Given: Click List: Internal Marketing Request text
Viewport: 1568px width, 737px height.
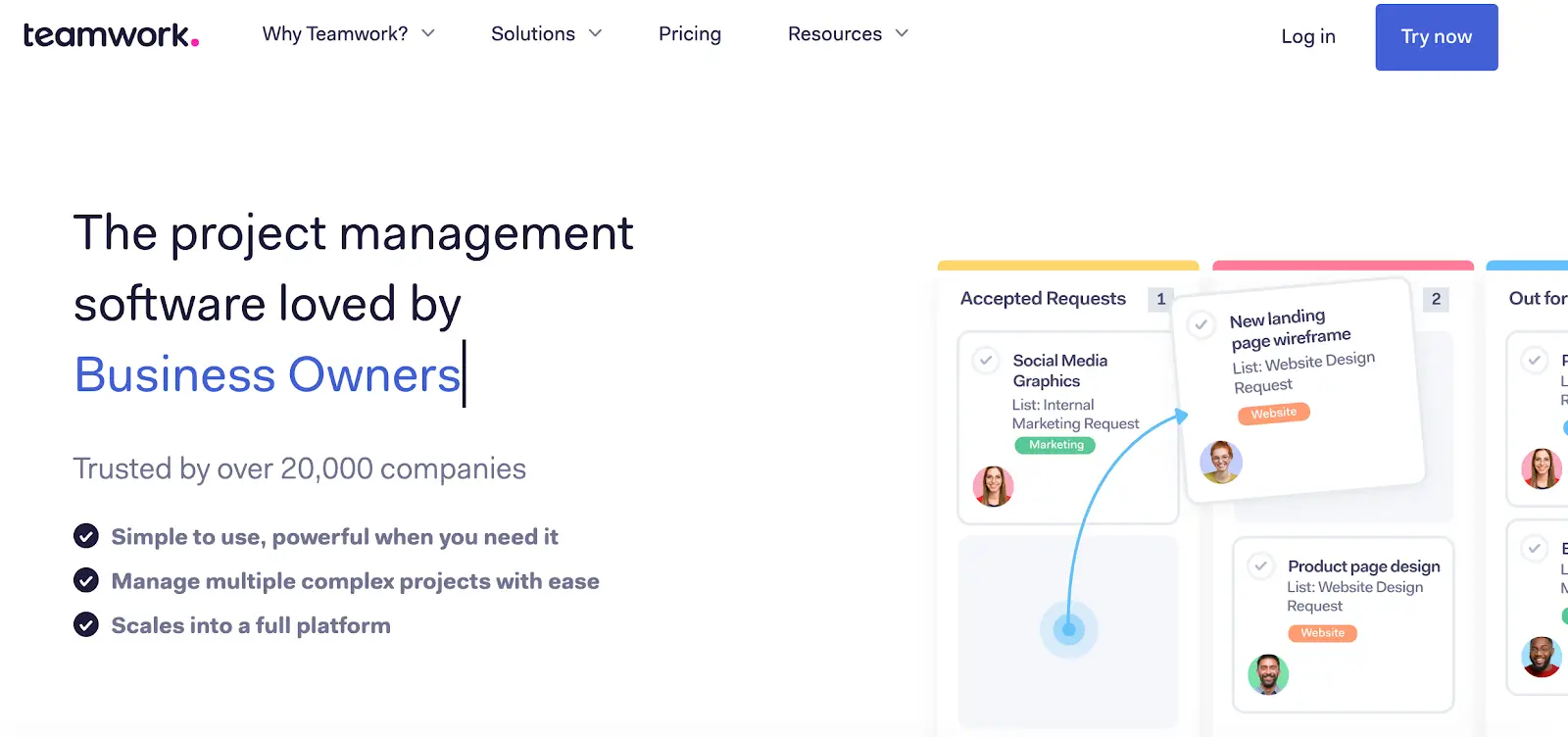Looking at the screenshot, I should click(x=1076, y=415).
